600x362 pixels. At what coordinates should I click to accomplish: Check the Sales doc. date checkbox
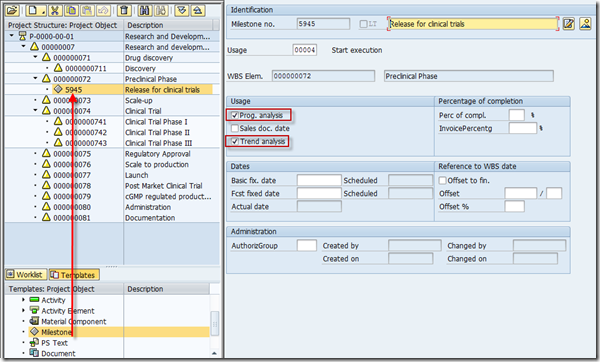click(235, 128)
